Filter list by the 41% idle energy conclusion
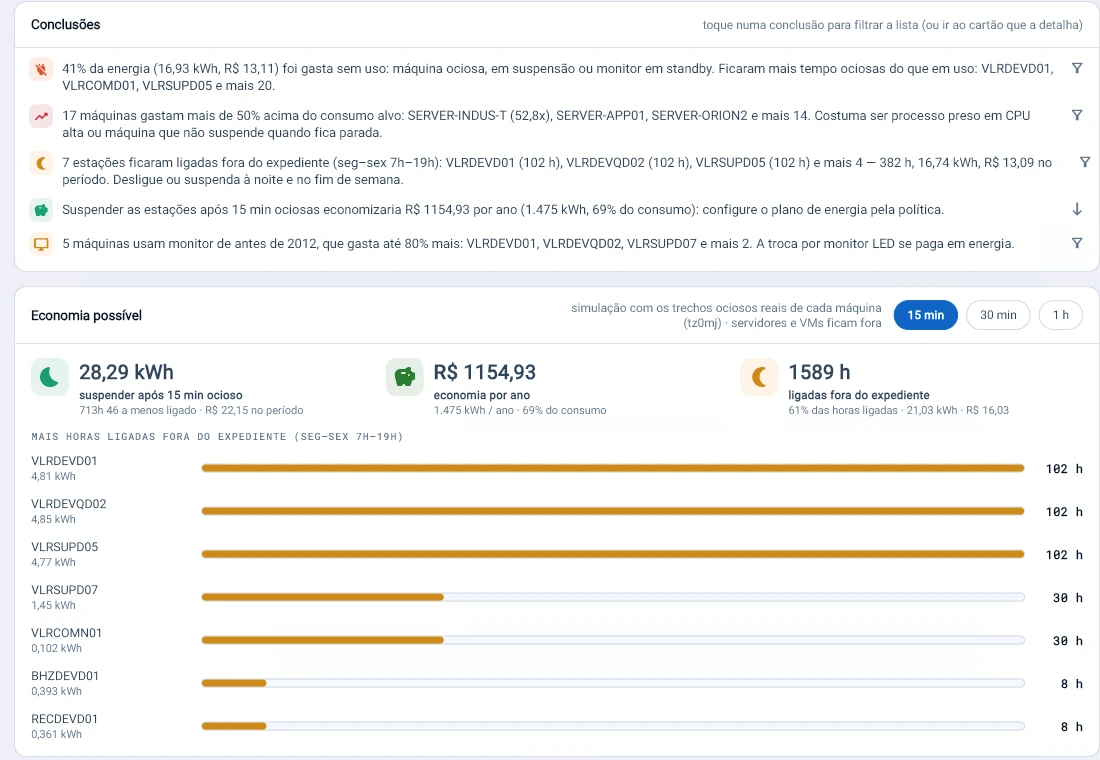The width and height of the screenshot is (1100, 760). [x=1077, y=68]
